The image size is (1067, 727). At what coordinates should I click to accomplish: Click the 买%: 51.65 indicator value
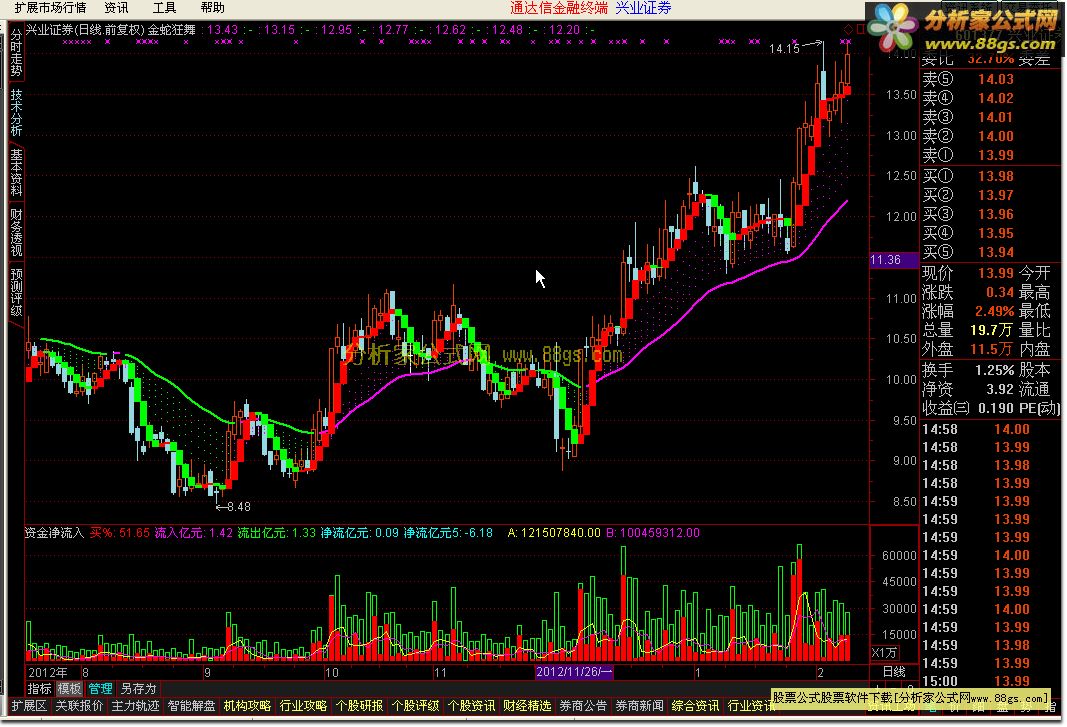(120, 532)
